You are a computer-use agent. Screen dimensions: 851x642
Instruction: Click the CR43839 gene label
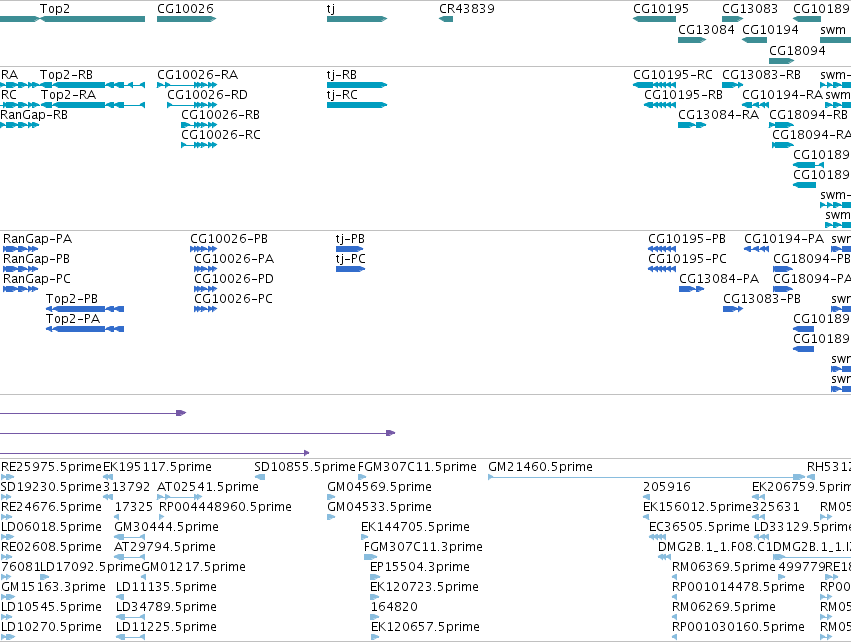[467, 9]
